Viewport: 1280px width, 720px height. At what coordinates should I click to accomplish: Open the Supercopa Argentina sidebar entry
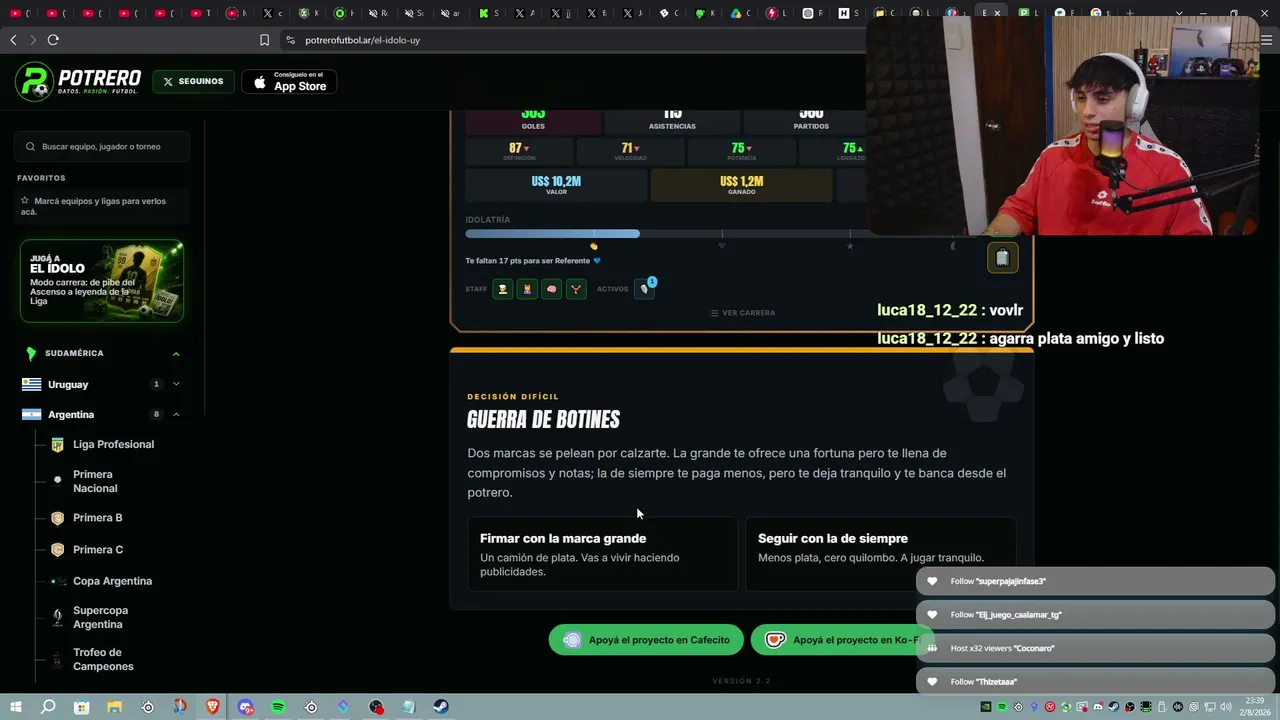[100, 618]
